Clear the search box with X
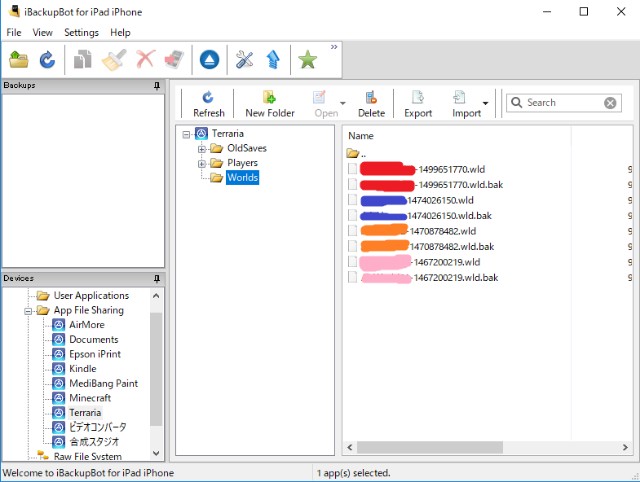640x482 pixels. (x=610, y=103)
